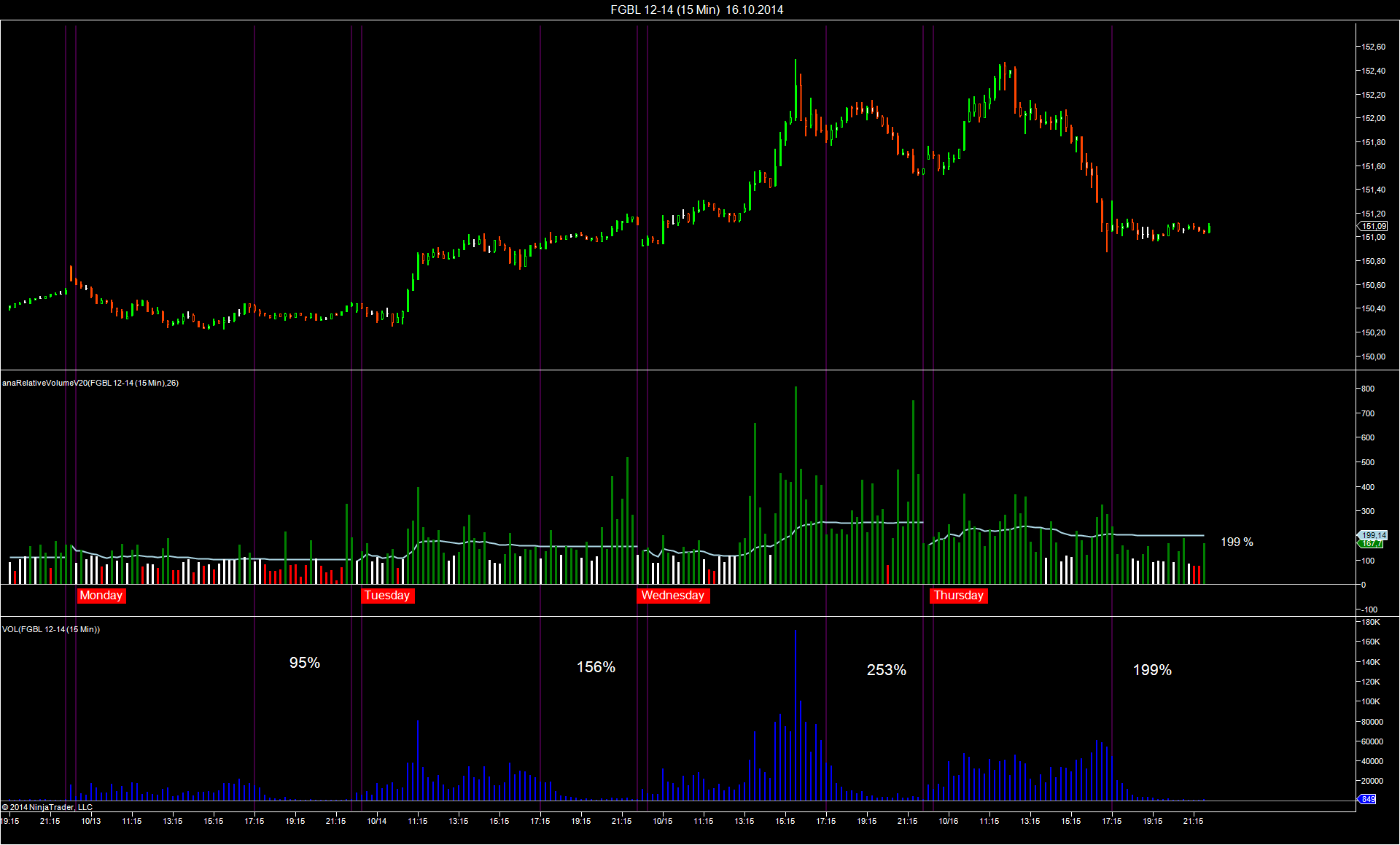The width and height of the screenshot is (1400, 845).
Task: Select the 156% text annotation
Action: coord(596,667)
